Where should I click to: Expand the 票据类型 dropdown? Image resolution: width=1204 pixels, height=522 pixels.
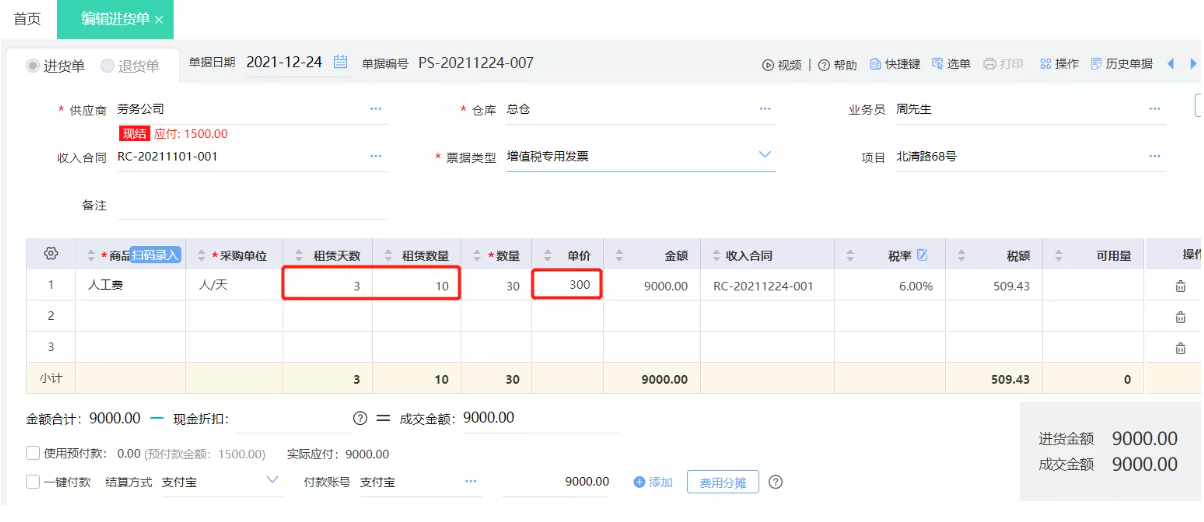click(x=765, y=155)
